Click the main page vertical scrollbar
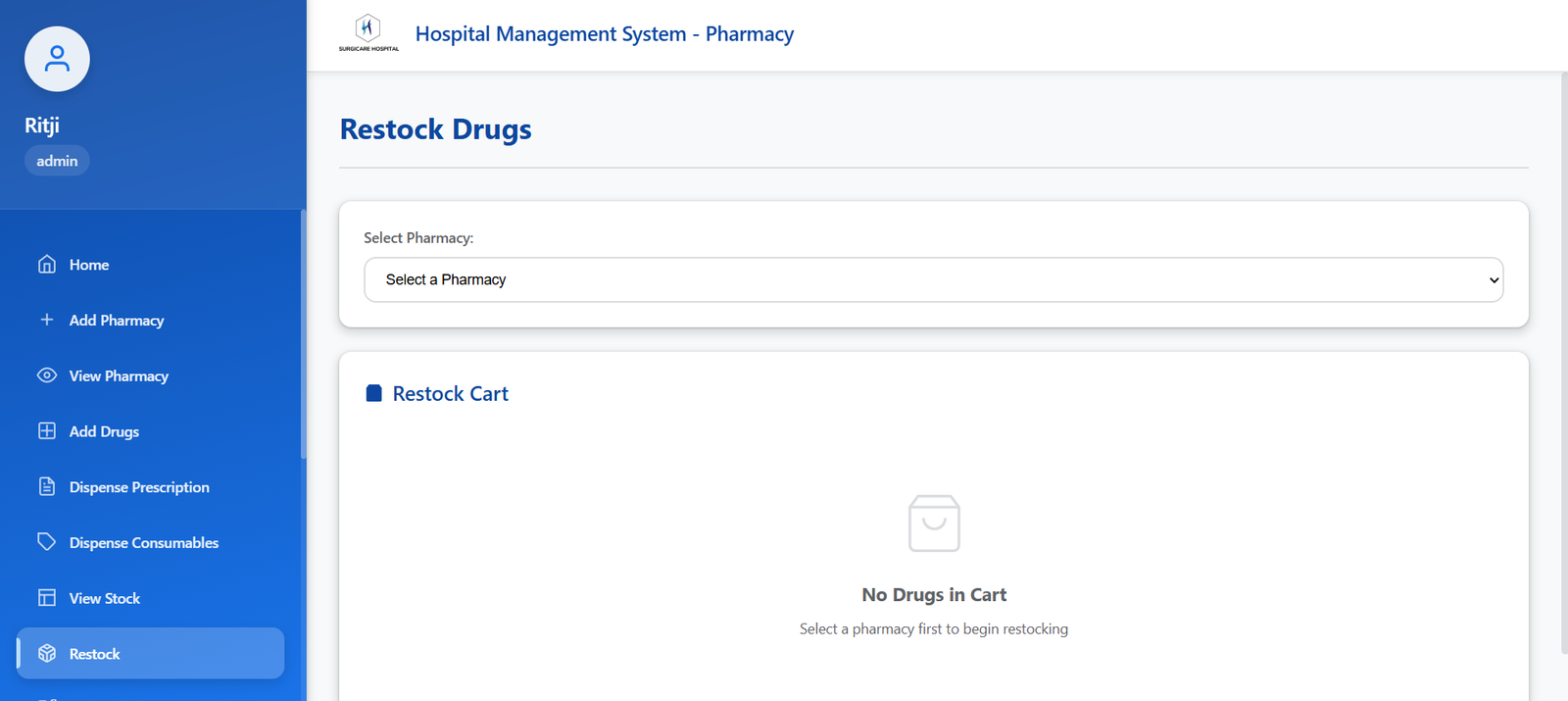Viewport: 1568px width, 701px height. 1563,363
